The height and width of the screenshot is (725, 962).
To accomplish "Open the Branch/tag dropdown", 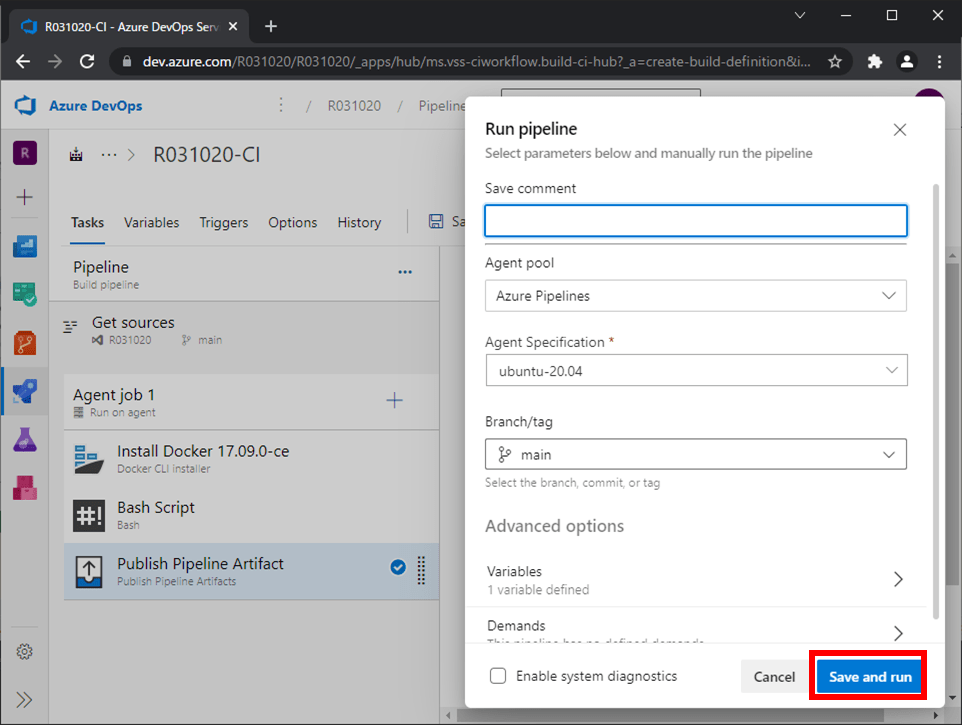I will 696,454.
